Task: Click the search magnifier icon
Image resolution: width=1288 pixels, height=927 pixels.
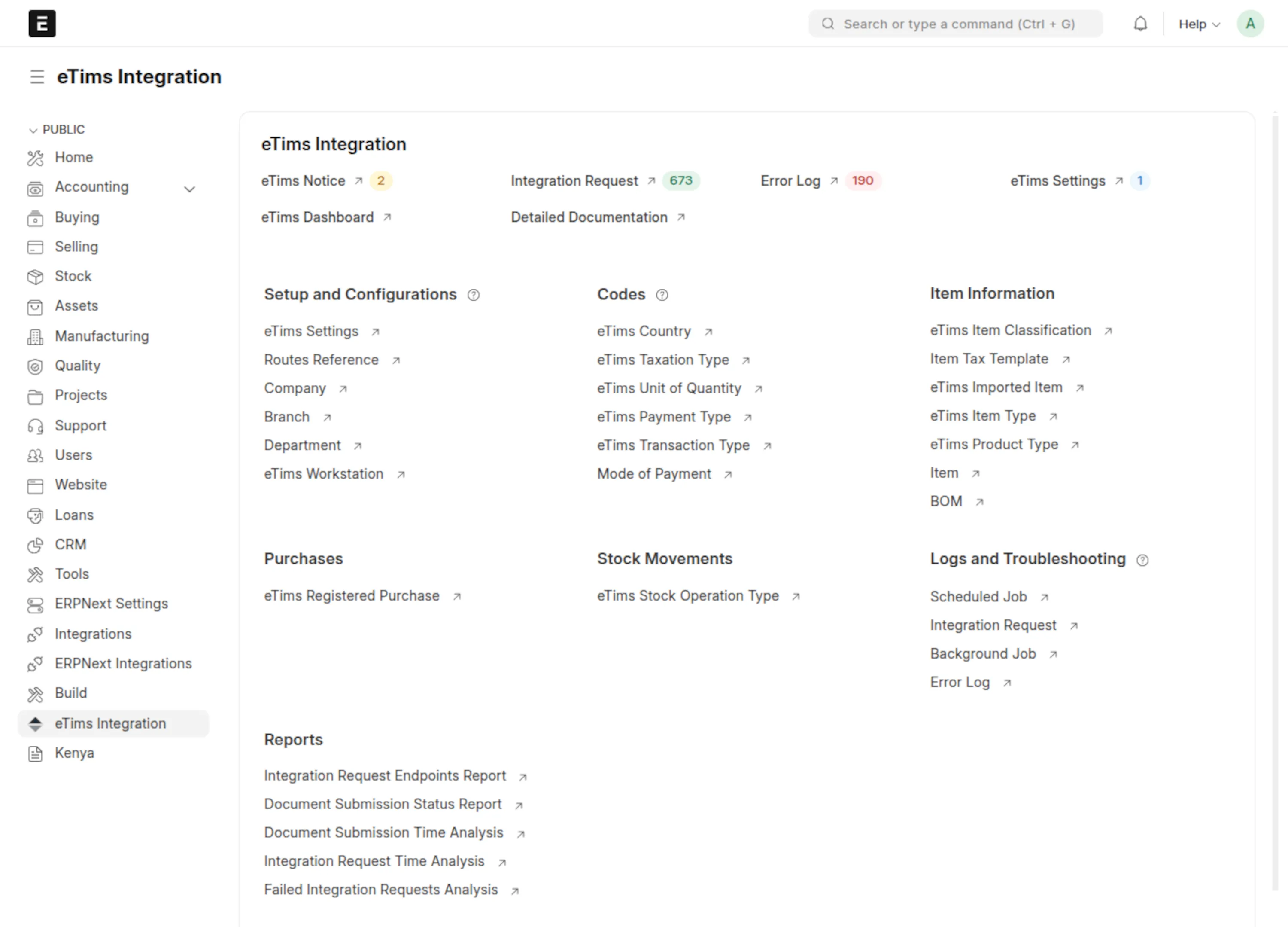Action: (x=828, y=24)
